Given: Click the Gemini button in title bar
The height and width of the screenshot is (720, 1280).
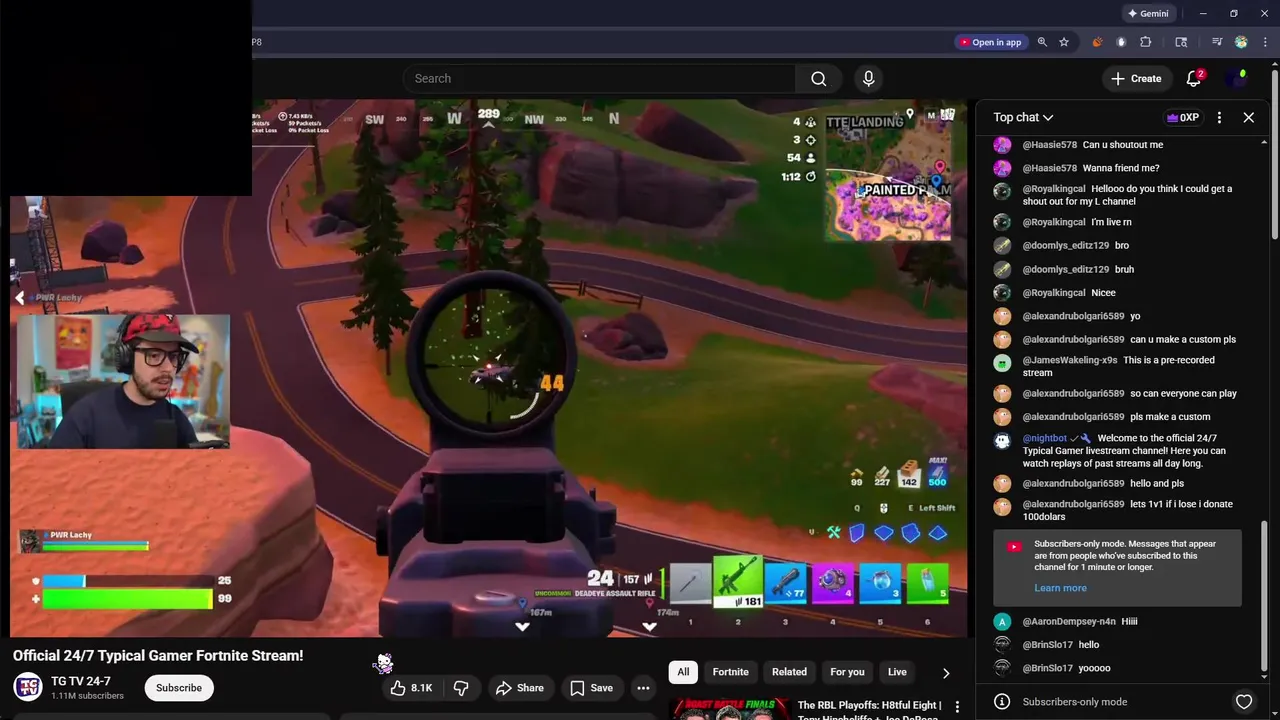Looking at the screenshot, I should 1147,14.
